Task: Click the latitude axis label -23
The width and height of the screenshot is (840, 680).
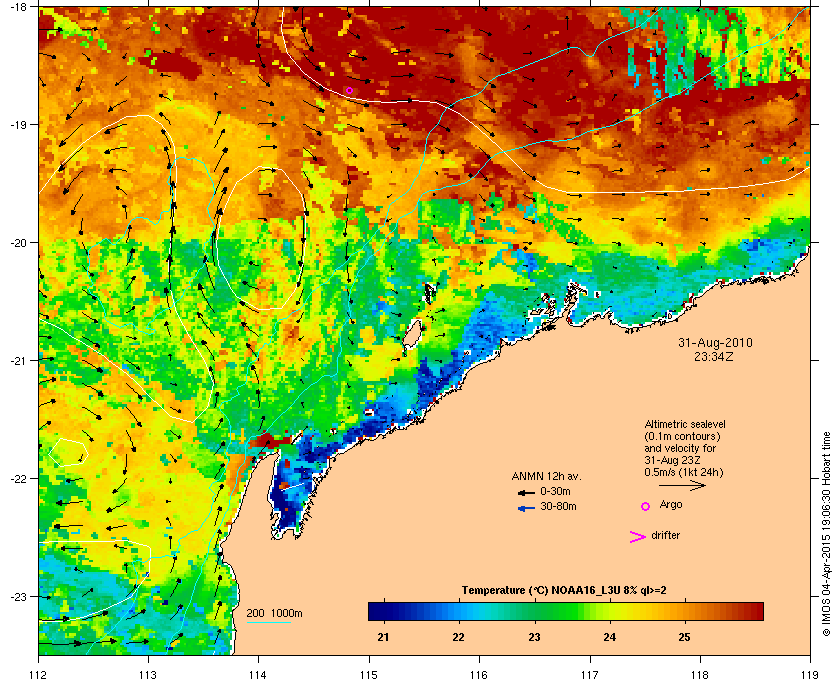Action: tap(17, 596)
